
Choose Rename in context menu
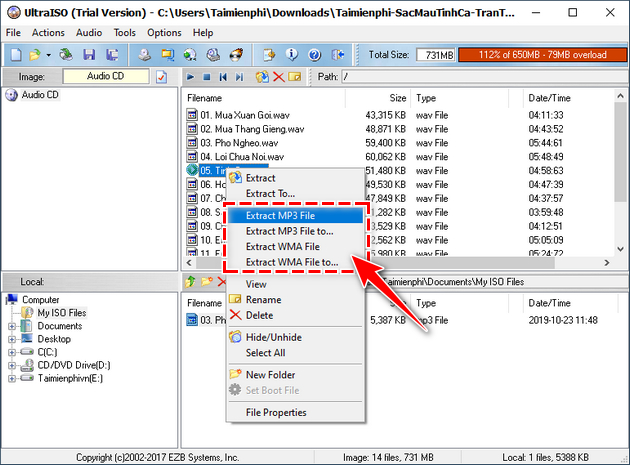[296, 300]
